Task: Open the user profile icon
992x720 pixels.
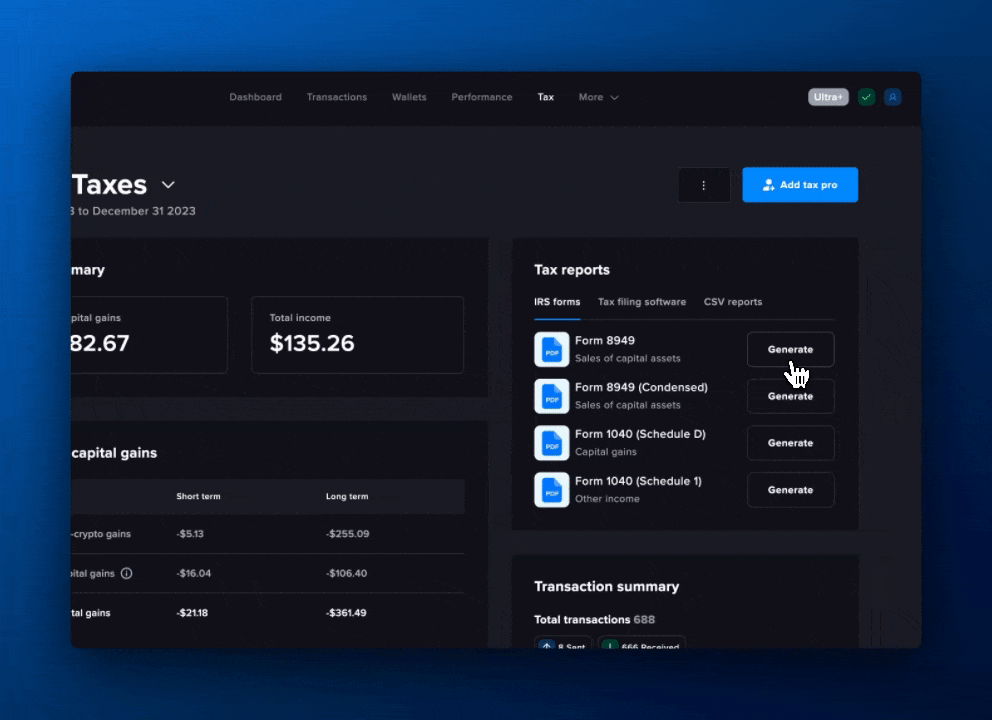Action: 893,97
